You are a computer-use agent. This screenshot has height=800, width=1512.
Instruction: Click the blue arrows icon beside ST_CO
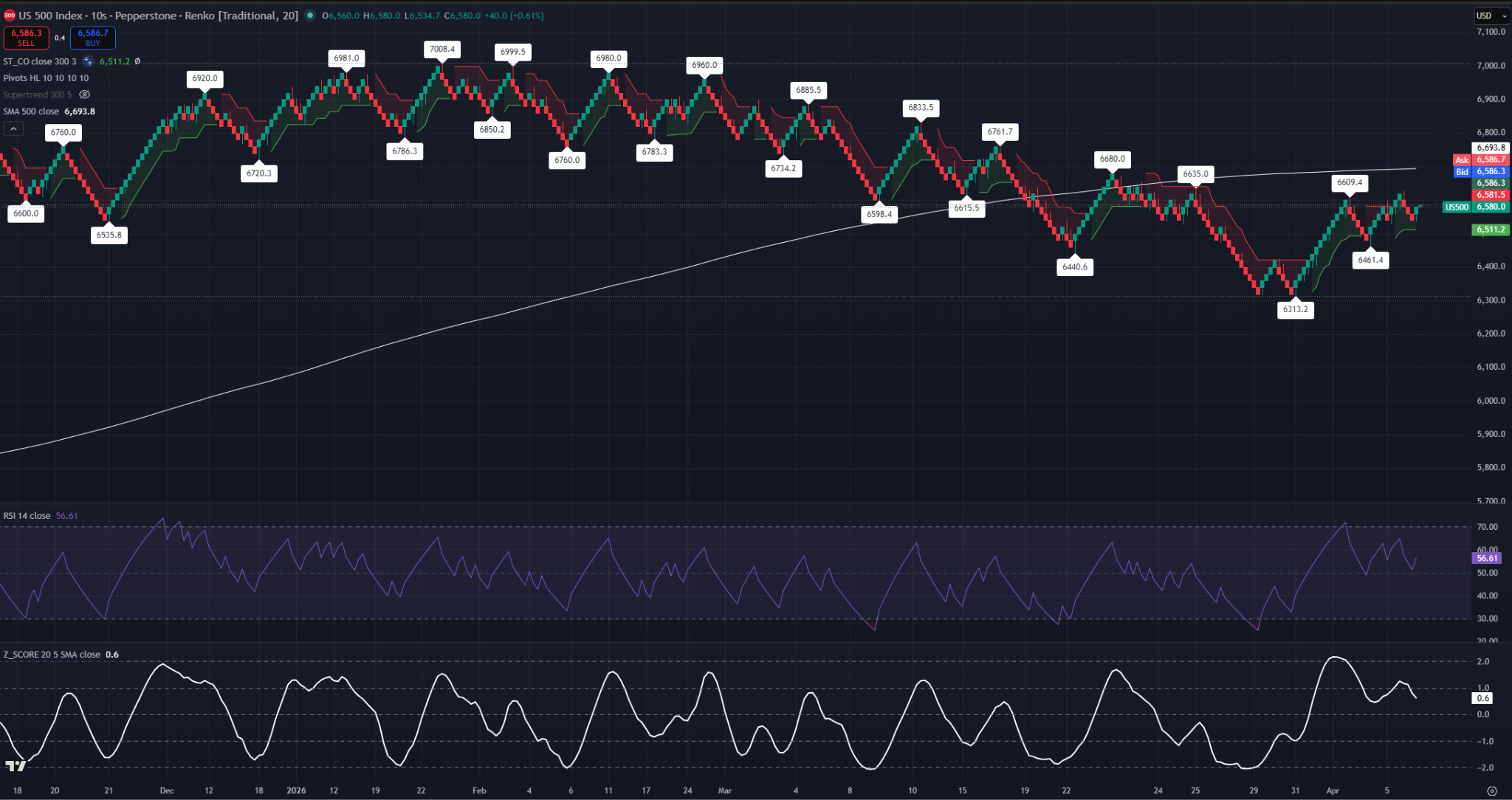tap(88, 61)
